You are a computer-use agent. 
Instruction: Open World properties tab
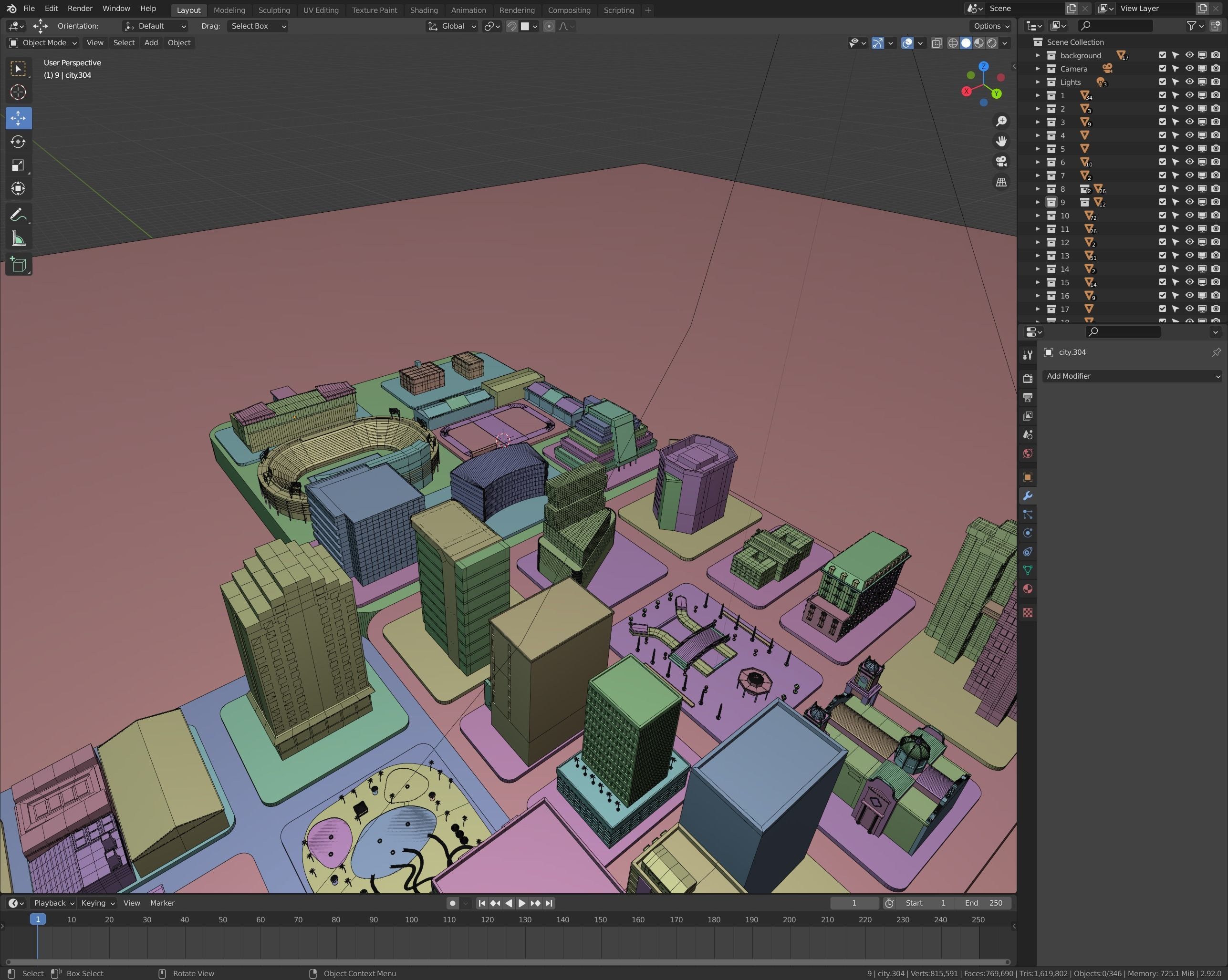pyautogui.click(x=1028, y=454)
